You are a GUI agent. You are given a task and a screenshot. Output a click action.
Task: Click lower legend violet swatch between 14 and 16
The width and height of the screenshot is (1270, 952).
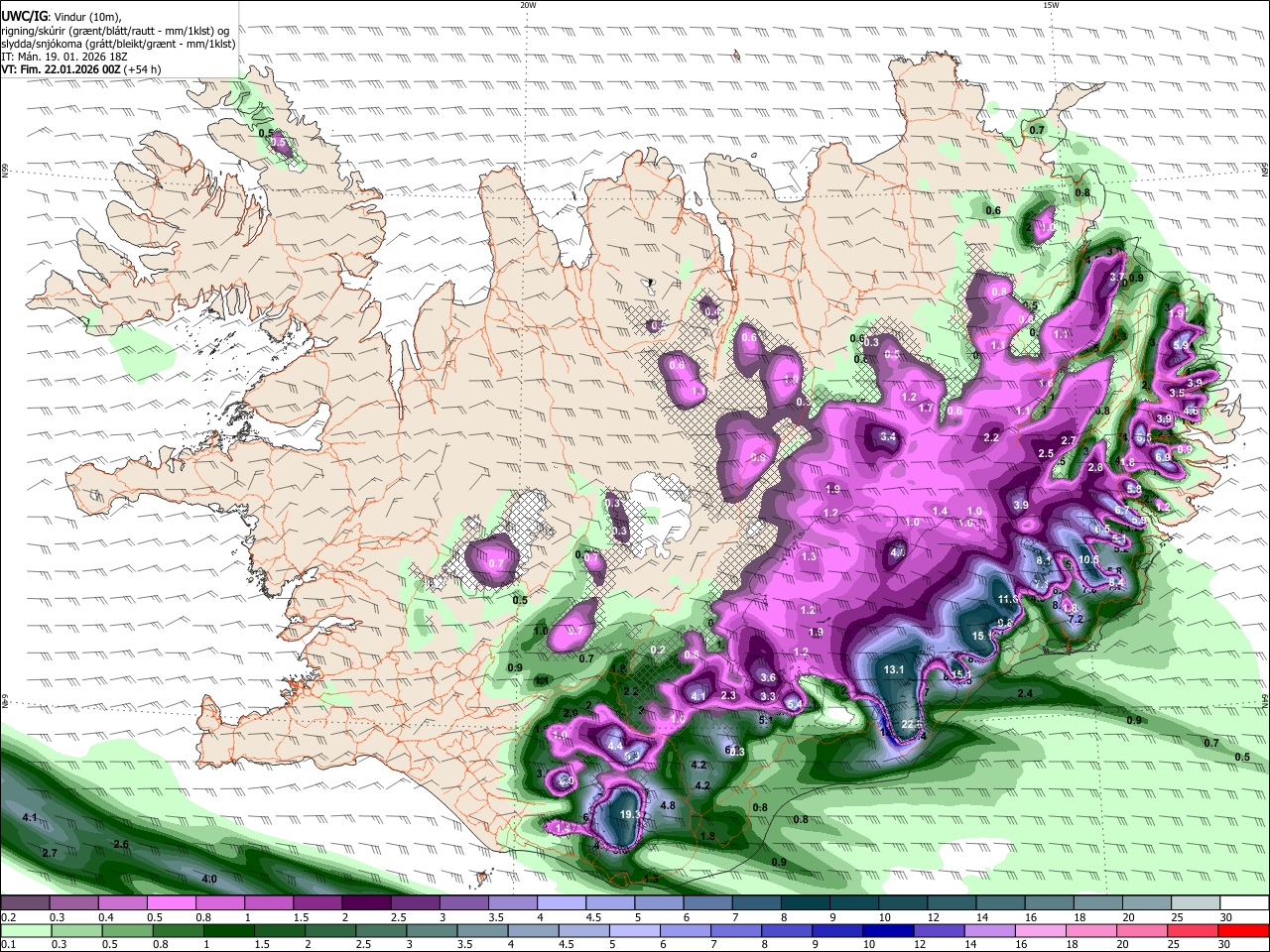point(990,930)
